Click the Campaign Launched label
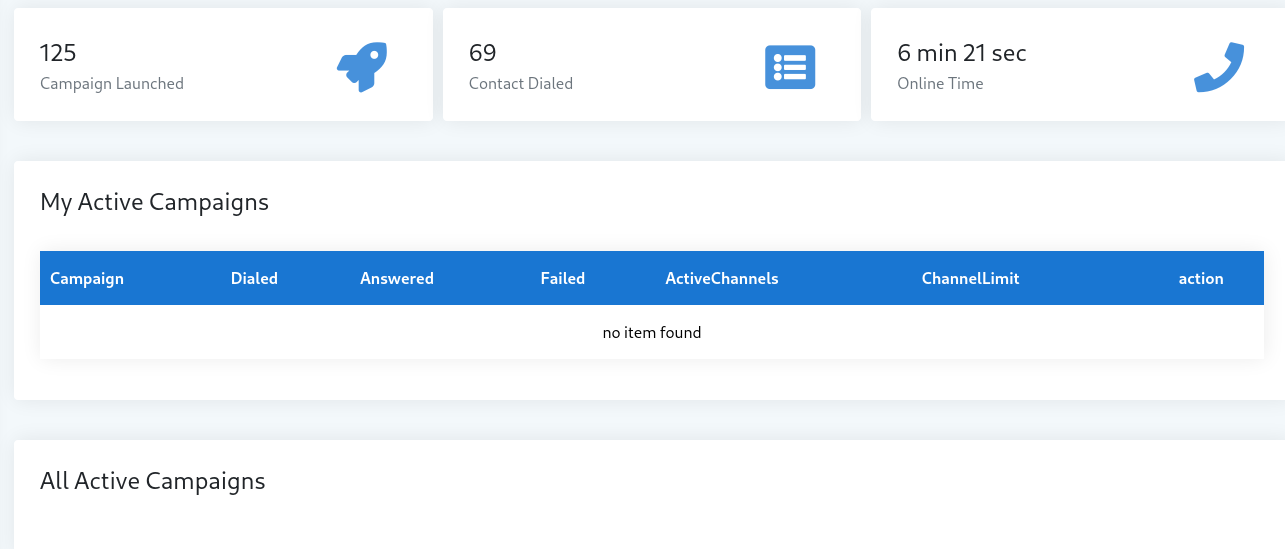The image size is (1285, 549). [112, 84]
